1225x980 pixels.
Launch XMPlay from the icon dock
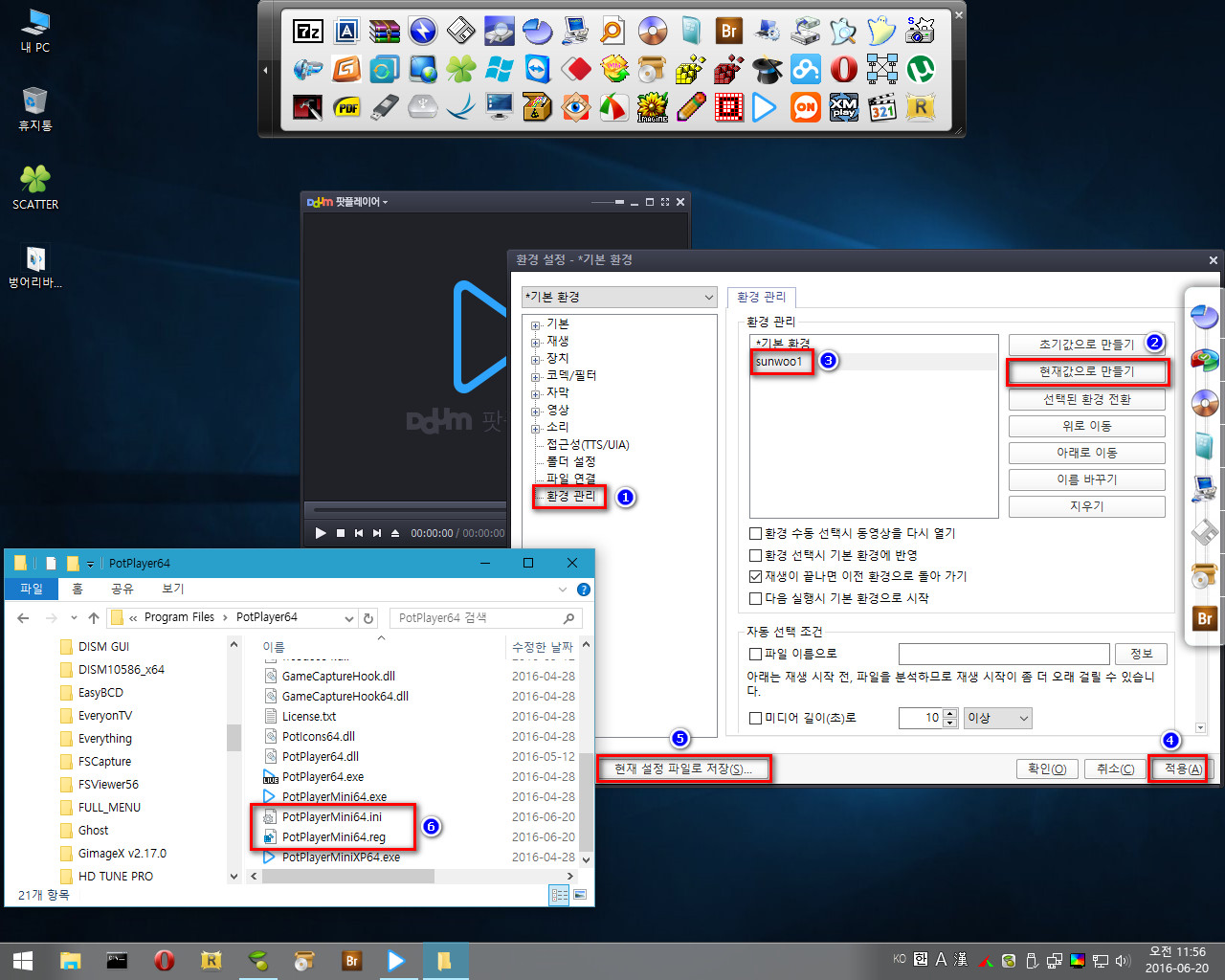[x=844, y=107]
